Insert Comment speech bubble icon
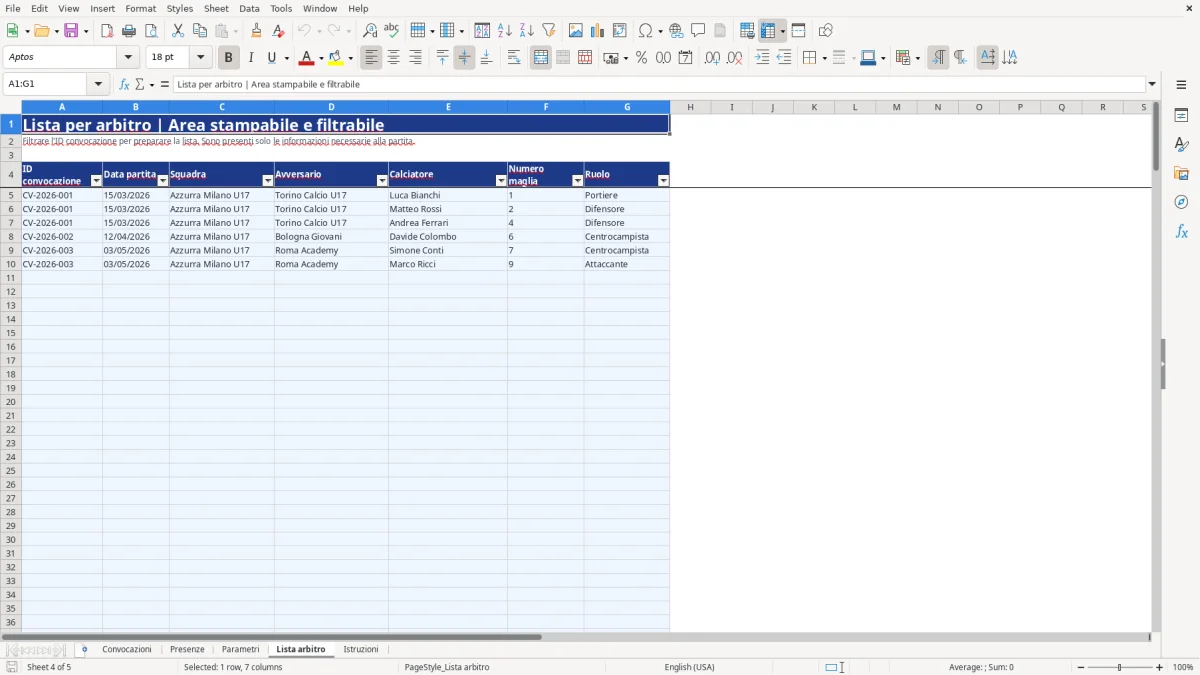 point(698,31)
